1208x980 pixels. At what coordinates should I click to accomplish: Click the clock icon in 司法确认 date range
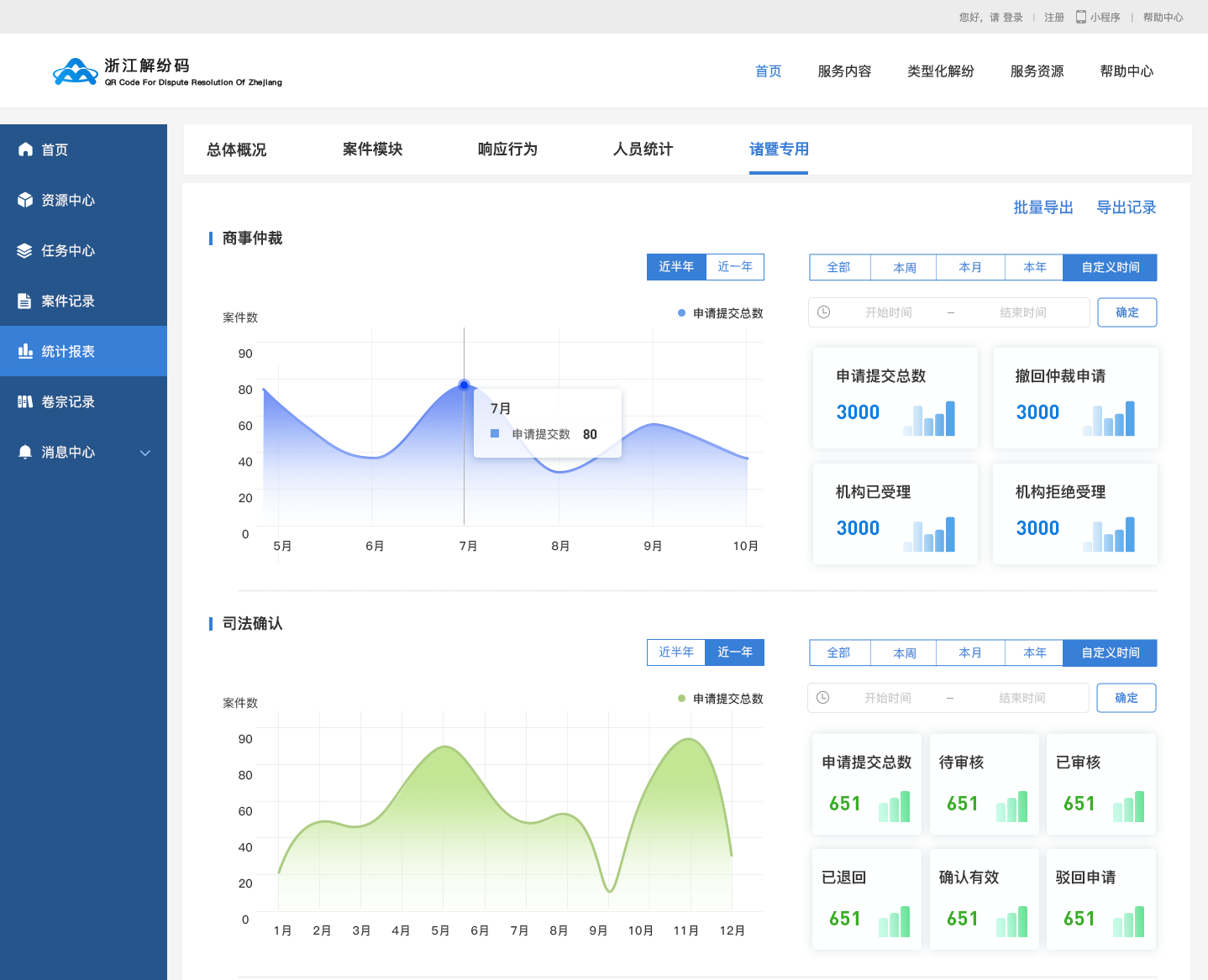pos(823,698)
